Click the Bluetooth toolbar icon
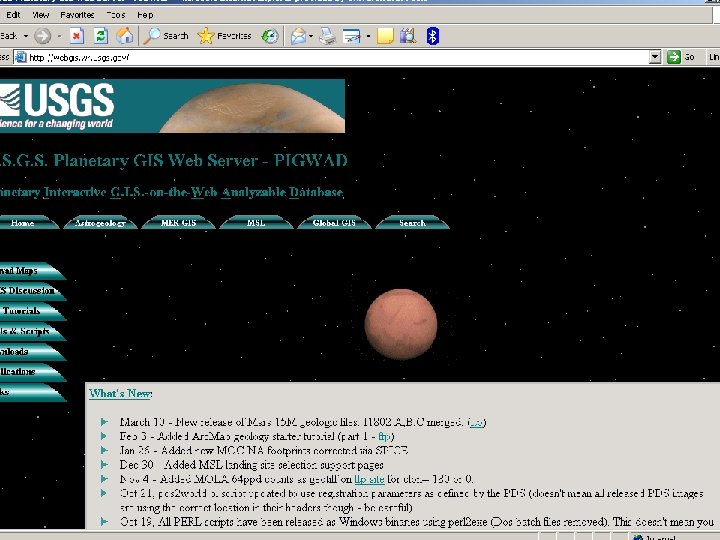Image resolution: width=720 pixels, height=540 pixels. (433, 36)
